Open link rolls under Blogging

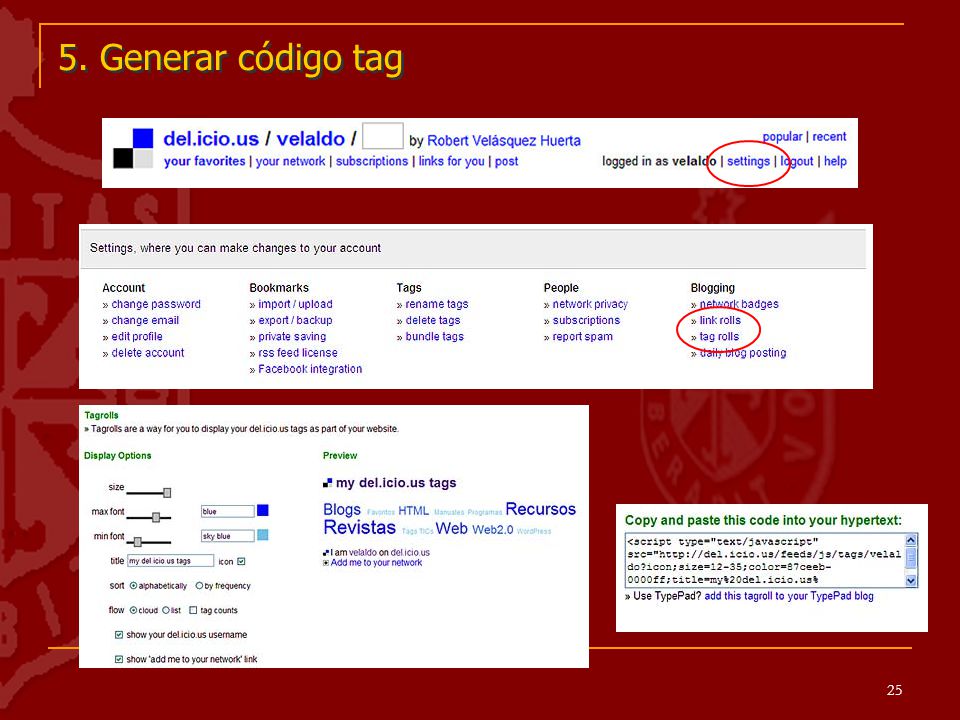tap(720, 320)
